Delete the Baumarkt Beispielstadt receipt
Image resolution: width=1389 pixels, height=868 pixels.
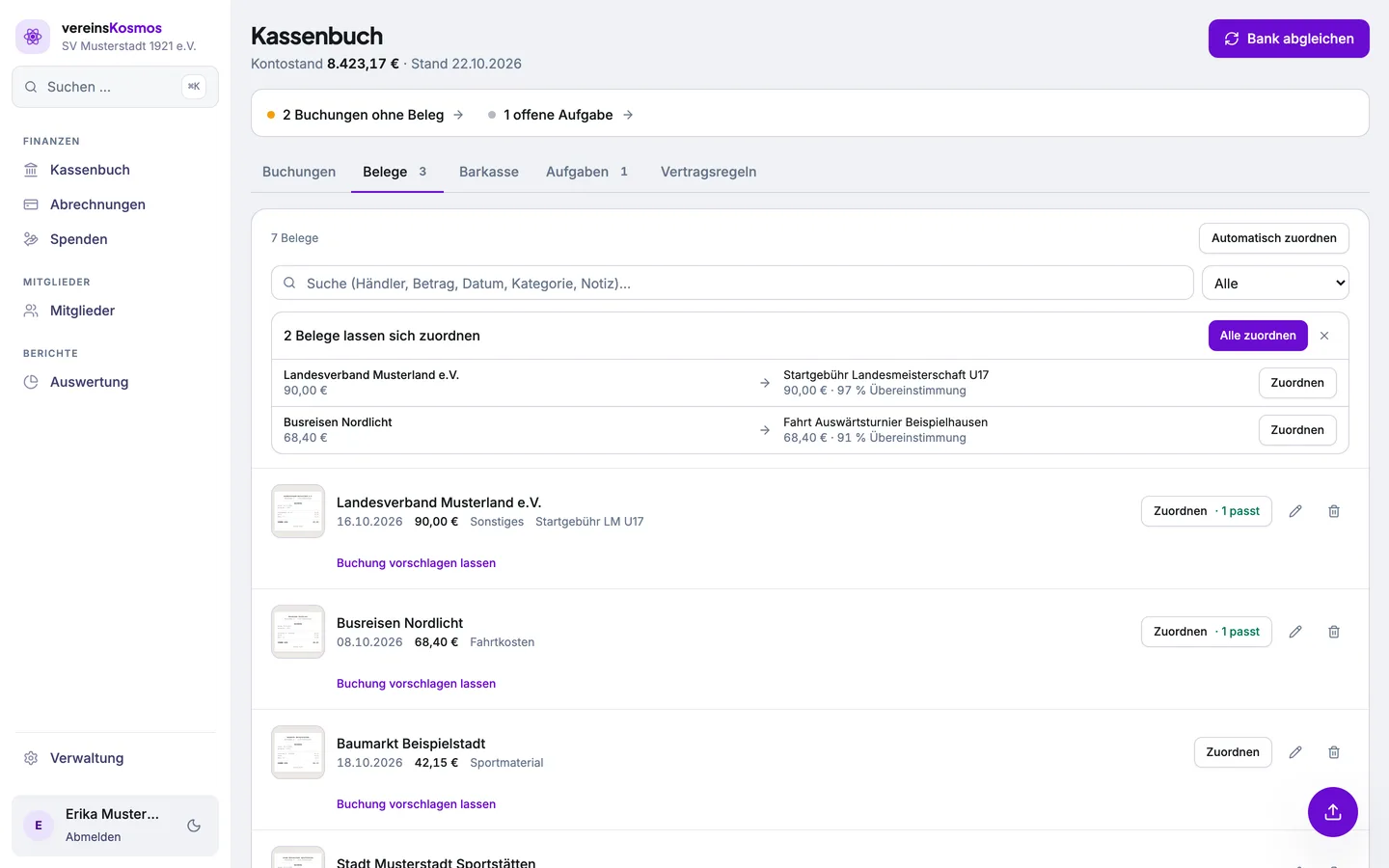click(x=1334, y=752)
